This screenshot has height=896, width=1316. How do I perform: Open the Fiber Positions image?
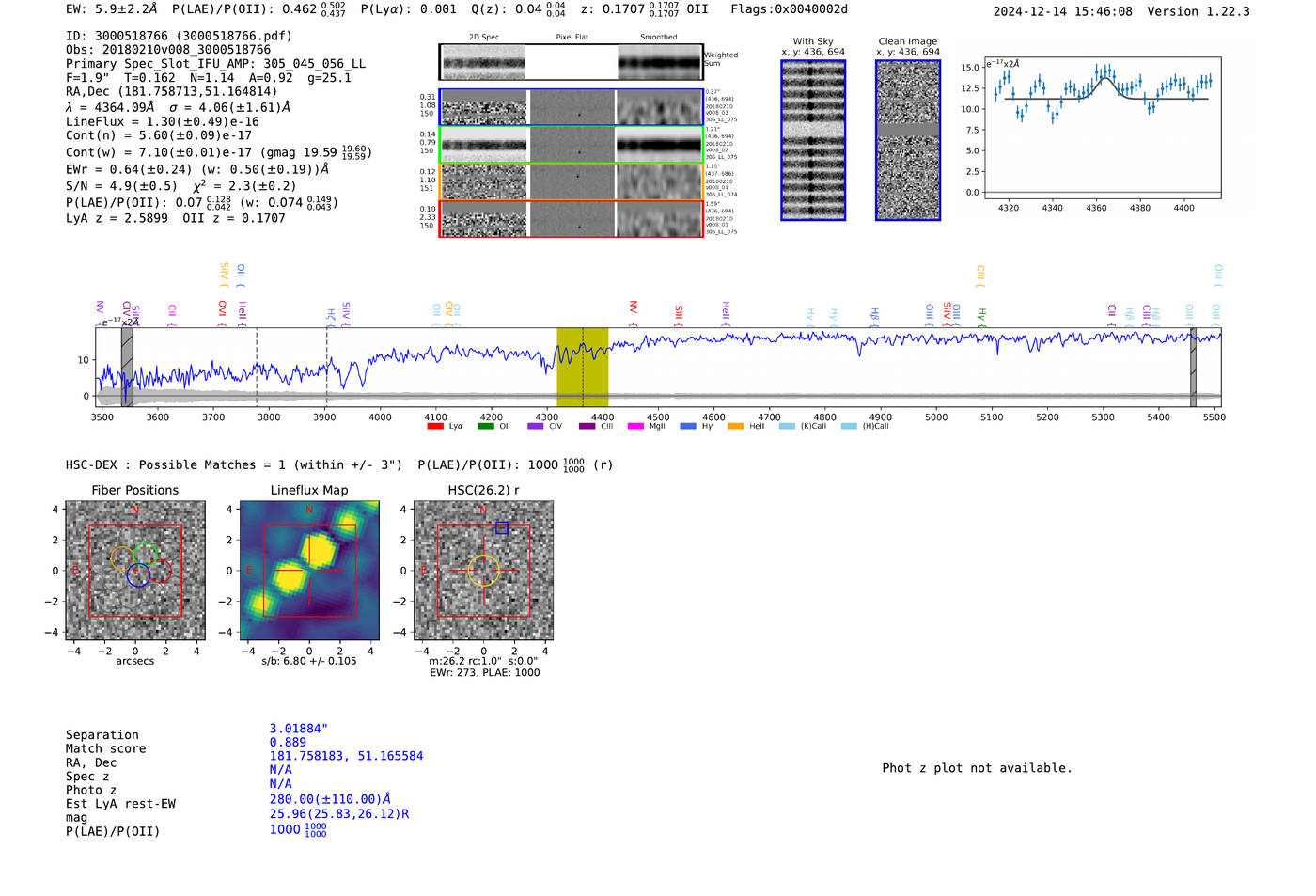pyautogui.click(x=135, y=570)
